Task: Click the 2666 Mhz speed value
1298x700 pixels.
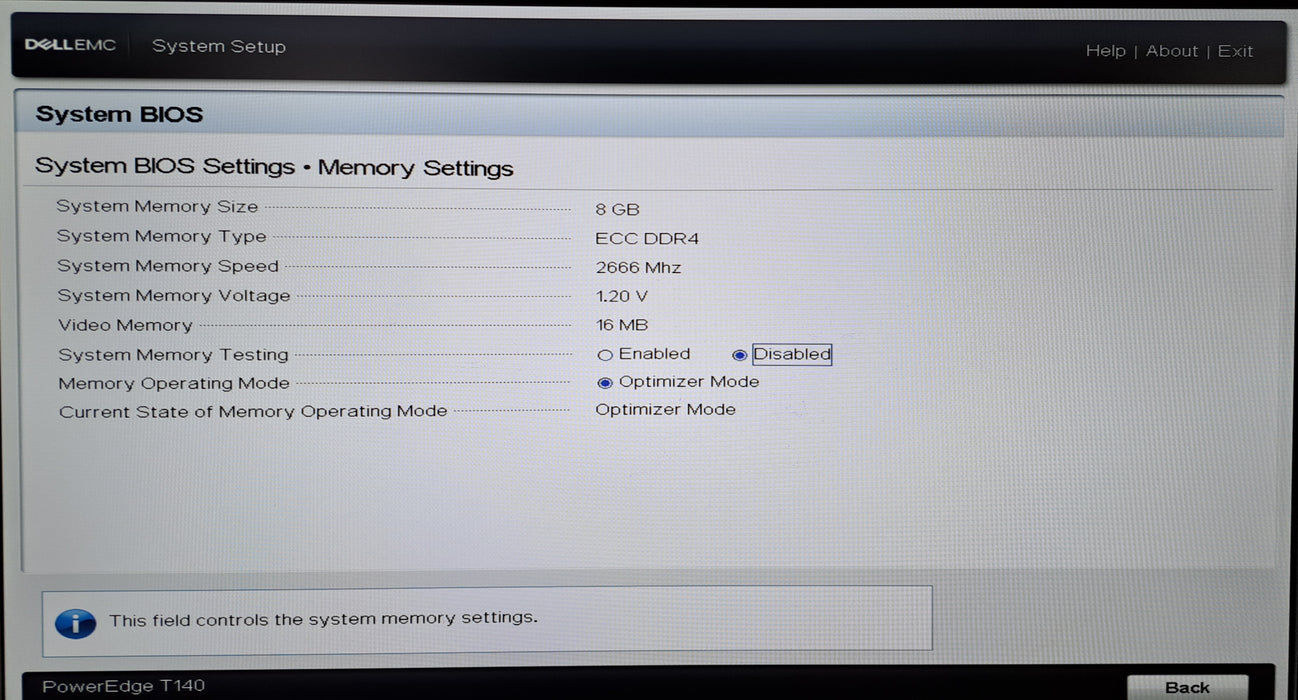Action: [x=638, y=267]
